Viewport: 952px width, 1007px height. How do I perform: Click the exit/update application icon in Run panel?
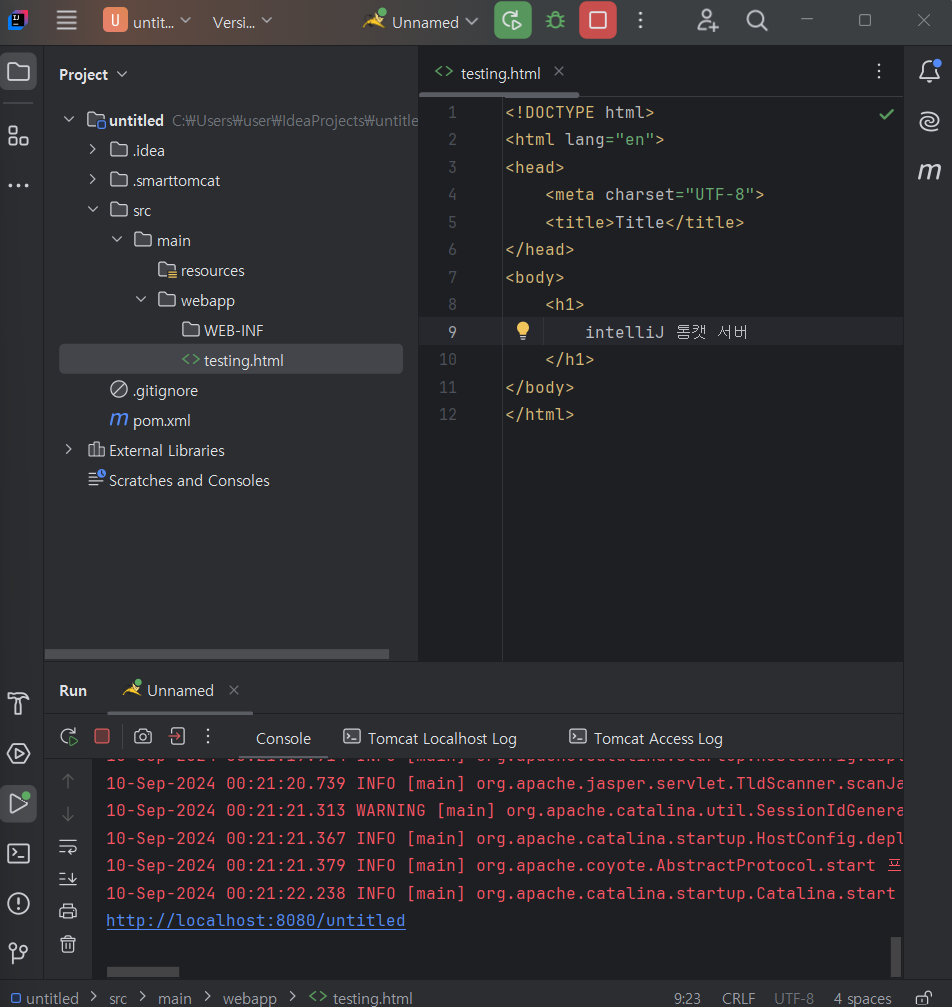click(177, 736)
